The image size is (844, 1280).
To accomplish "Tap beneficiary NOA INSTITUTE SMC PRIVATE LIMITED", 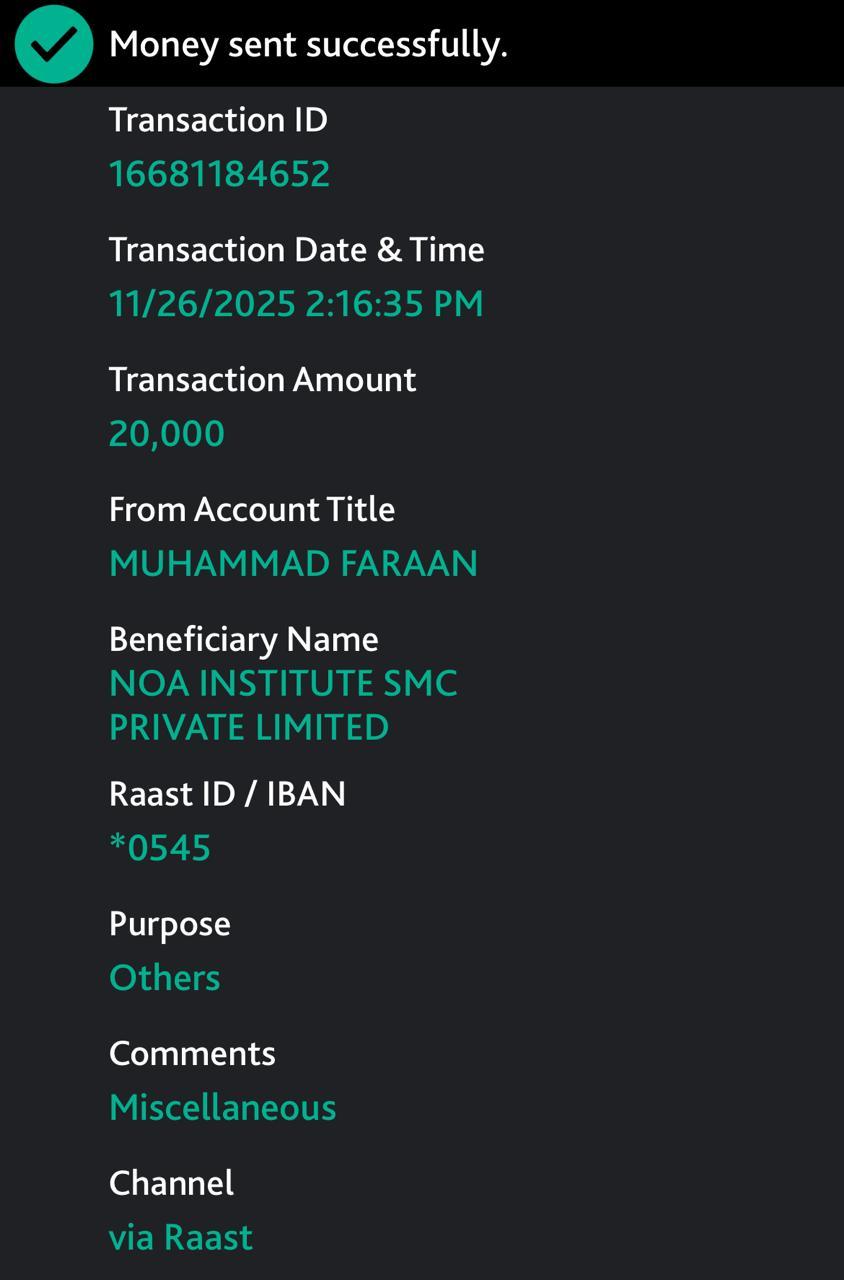I will point(283,705).
